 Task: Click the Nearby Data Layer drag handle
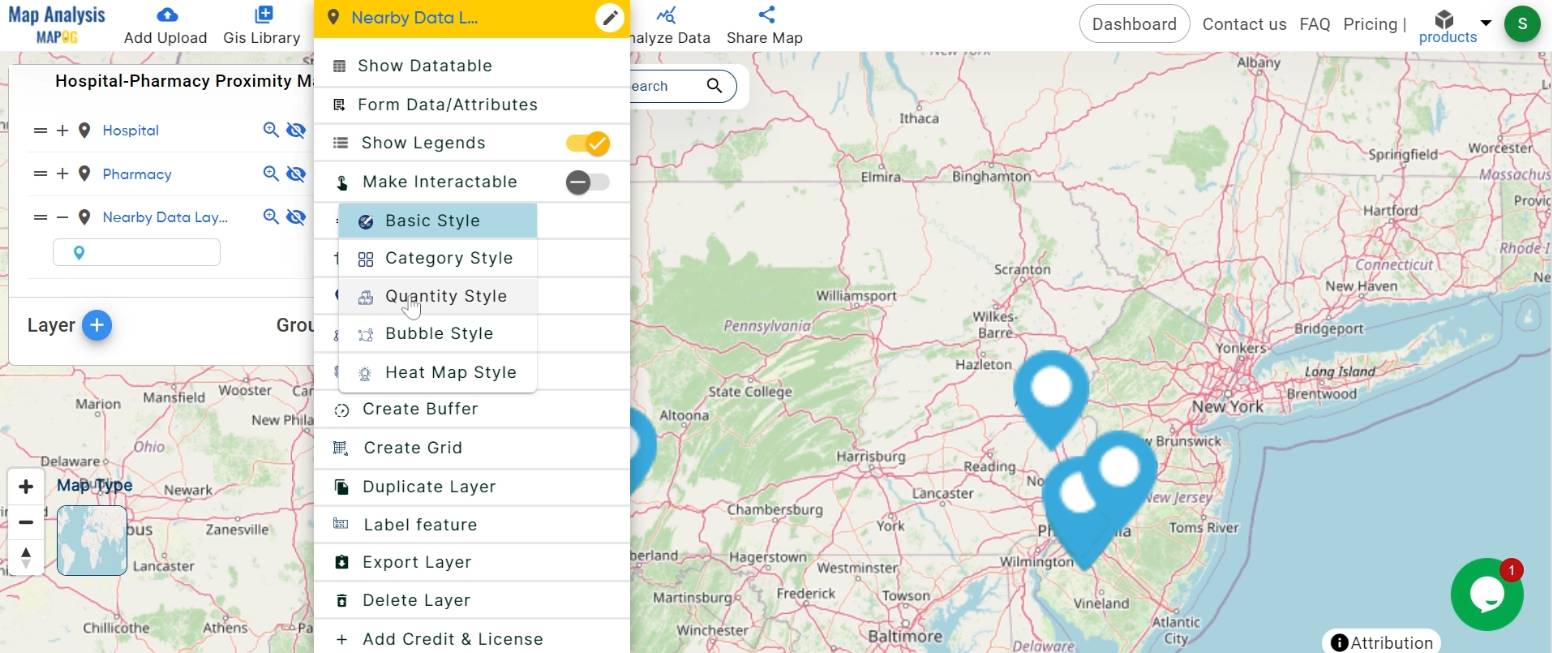coord(40,217)
